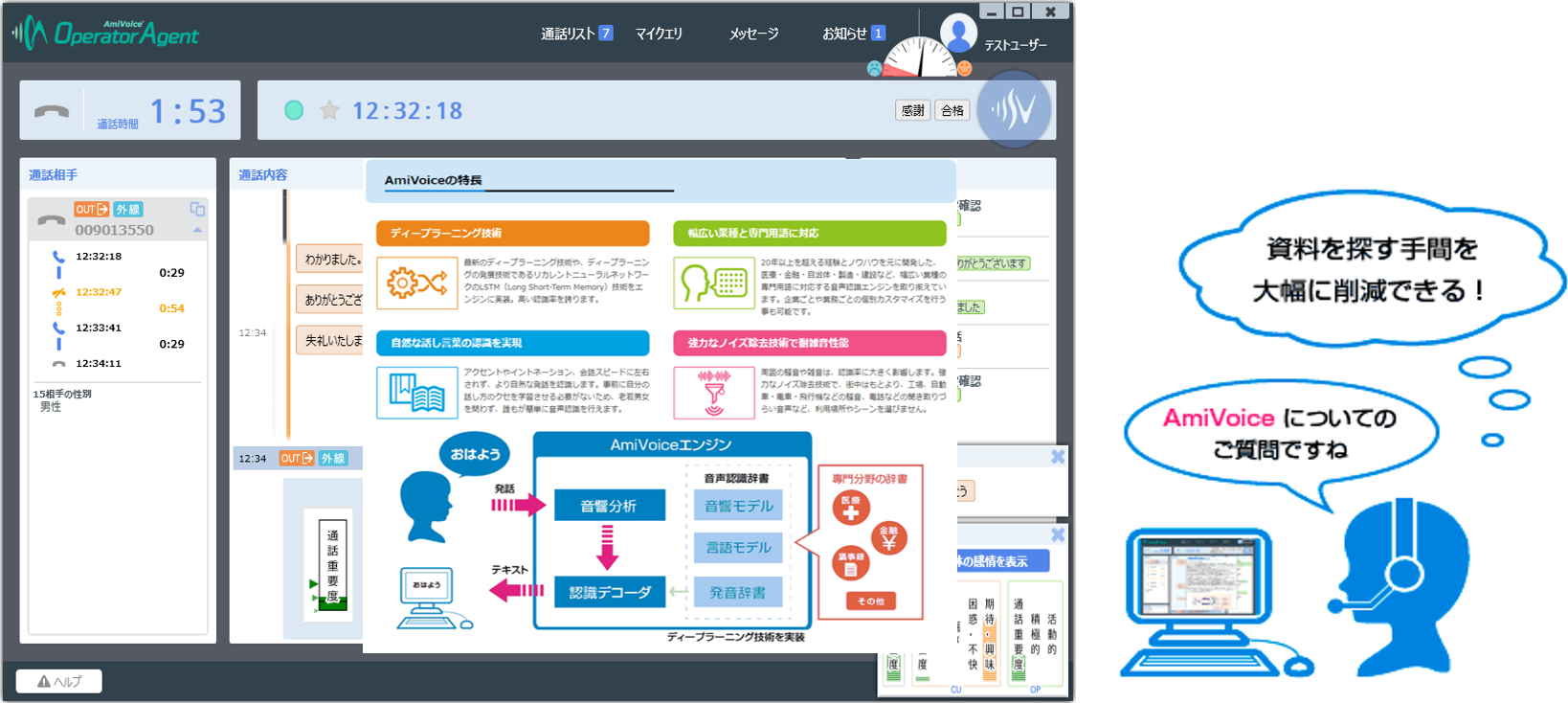
Task: Click the ありがとうござ speech bubble
Action: [x=330, y=300]
